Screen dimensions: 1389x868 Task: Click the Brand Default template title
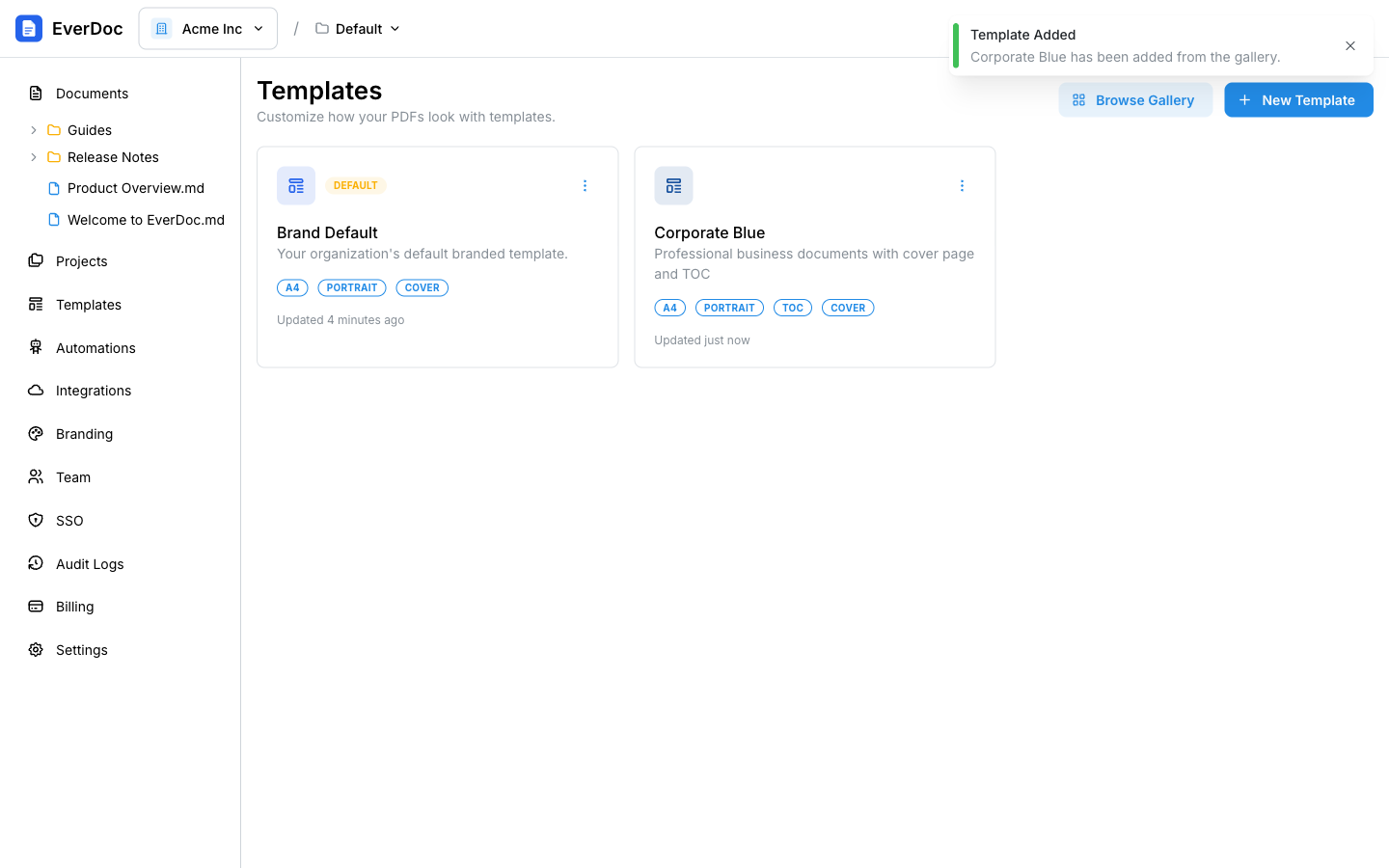tap(327, 232)
